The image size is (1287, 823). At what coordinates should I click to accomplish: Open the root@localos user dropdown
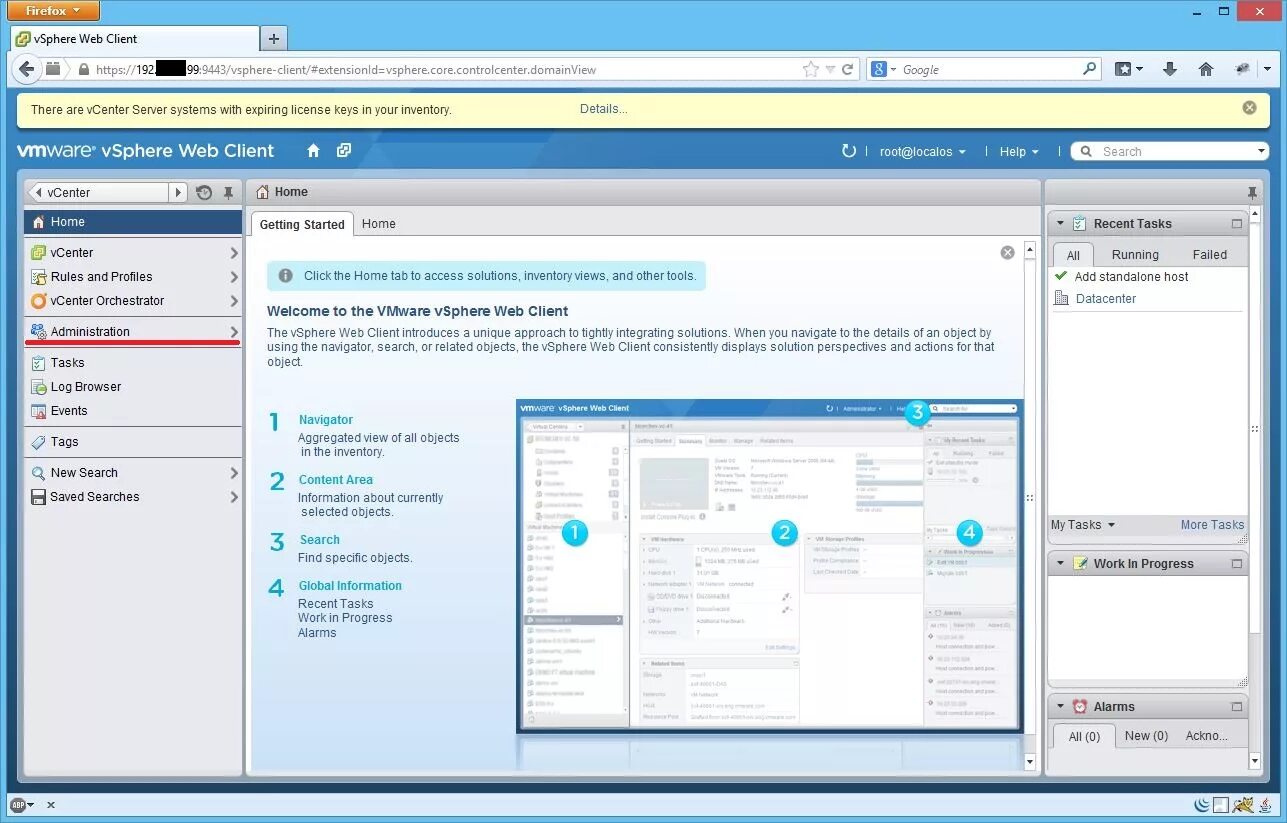click(922, 151)
